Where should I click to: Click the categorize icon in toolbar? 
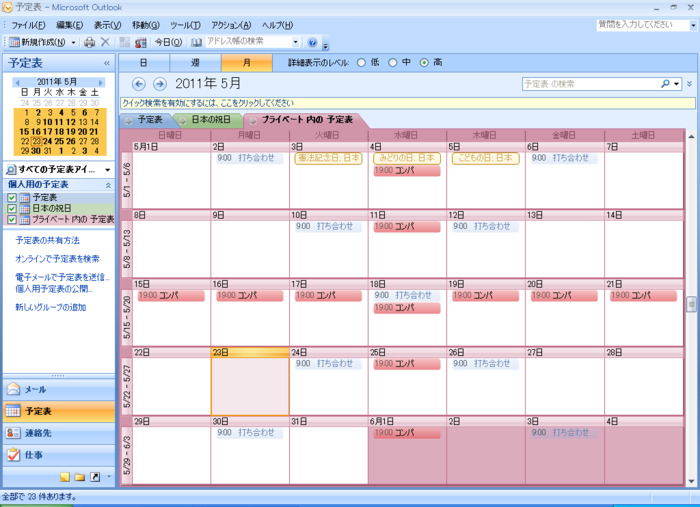coord(141,42)
